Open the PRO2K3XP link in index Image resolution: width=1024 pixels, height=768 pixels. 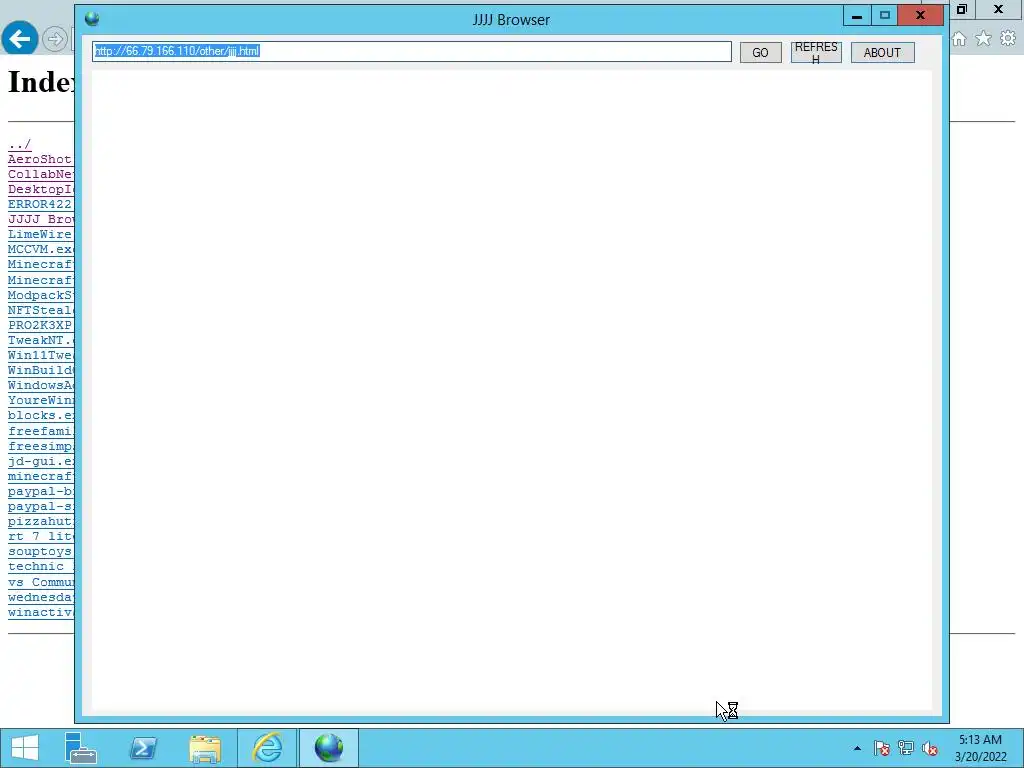click(x=40, y=325)
